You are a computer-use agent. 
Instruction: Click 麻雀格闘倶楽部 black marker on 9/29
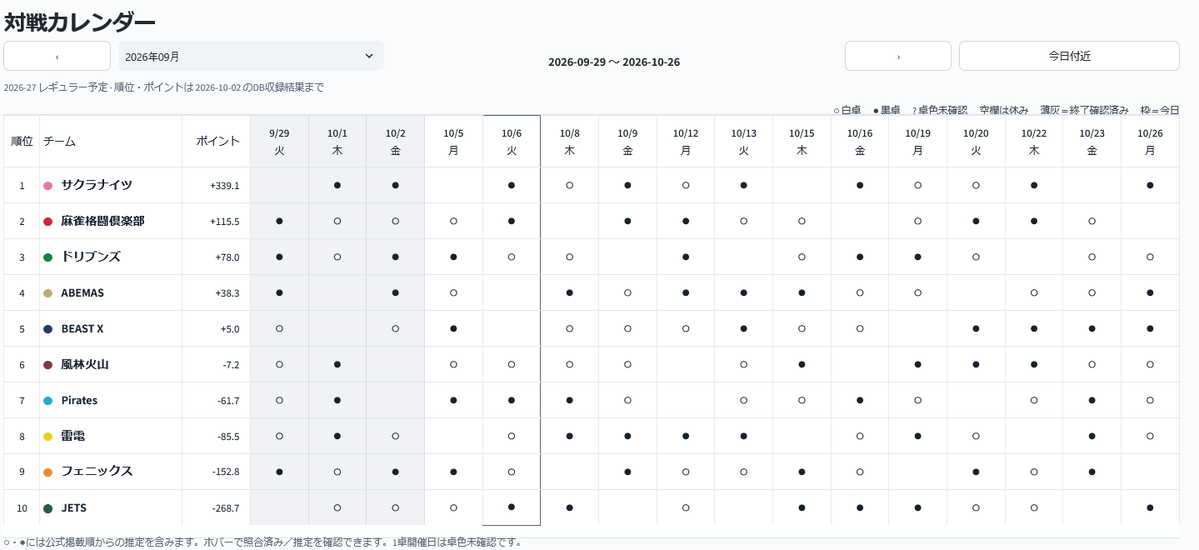coord(279,221)
